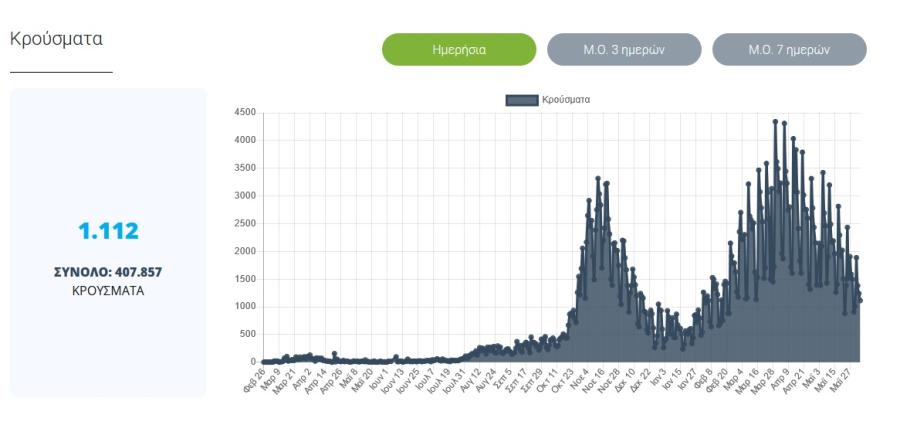The width and height of the screenshot is (900, 425).
Task: Click the 2000 y-axis label
Action: [x=245, y=251]
